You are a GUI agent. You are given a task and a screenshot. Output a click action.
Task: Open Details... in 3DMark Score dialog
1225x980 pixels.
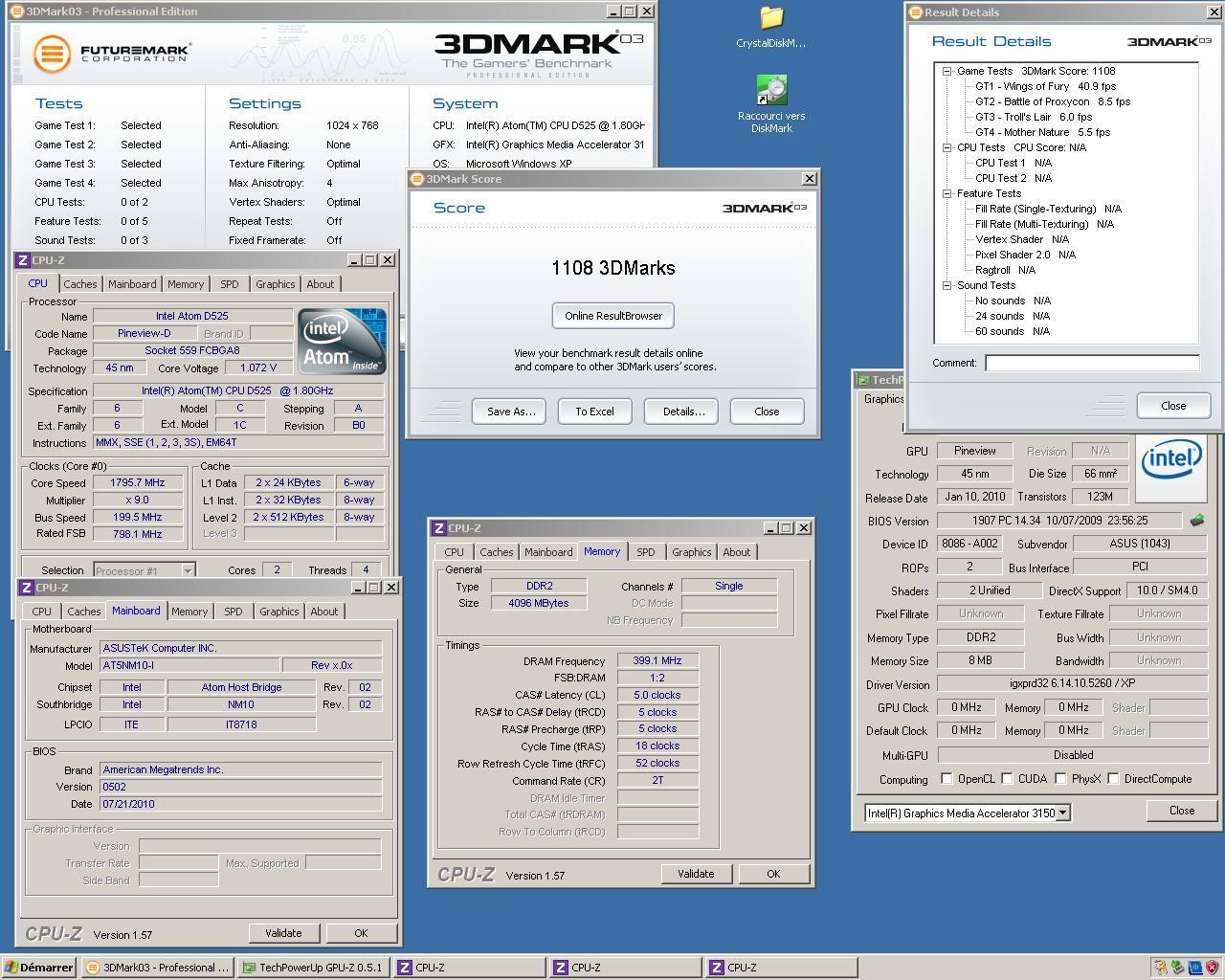pyautogui.click(x=683, y=412)
